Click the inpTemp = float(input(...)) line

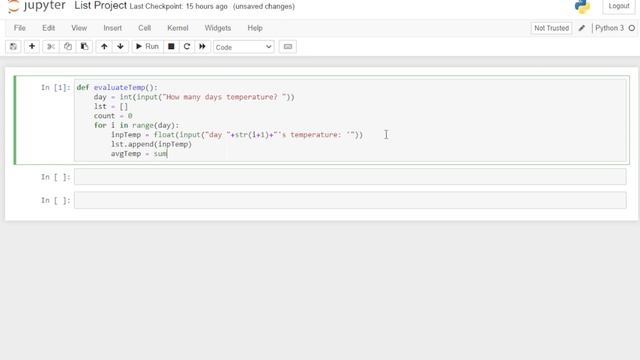(237, 135)
